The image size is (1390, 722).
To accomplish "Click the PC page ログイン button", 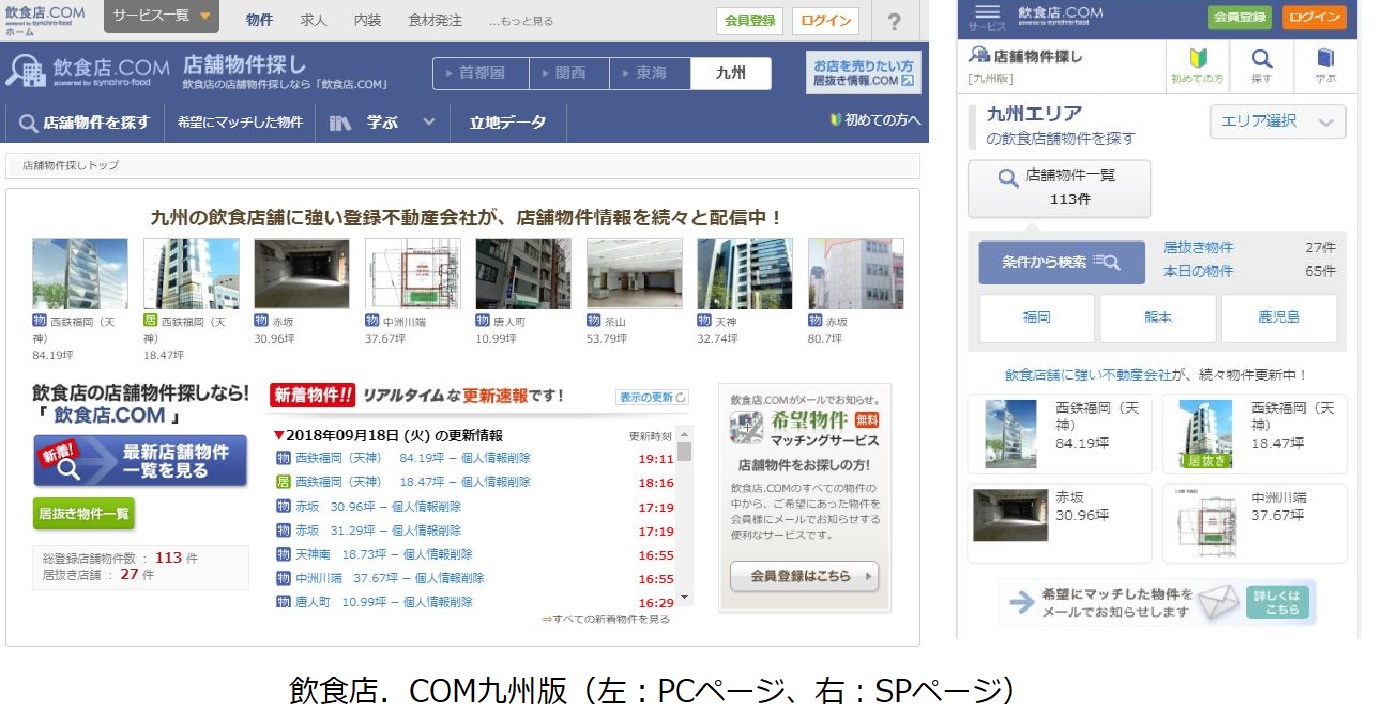I will tap(825, 21).
